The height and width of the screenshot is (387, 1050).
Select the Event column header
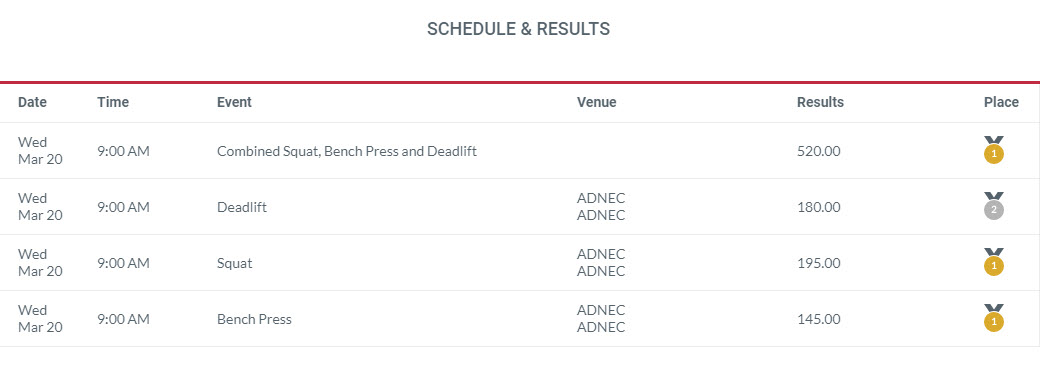pos(234,102)
